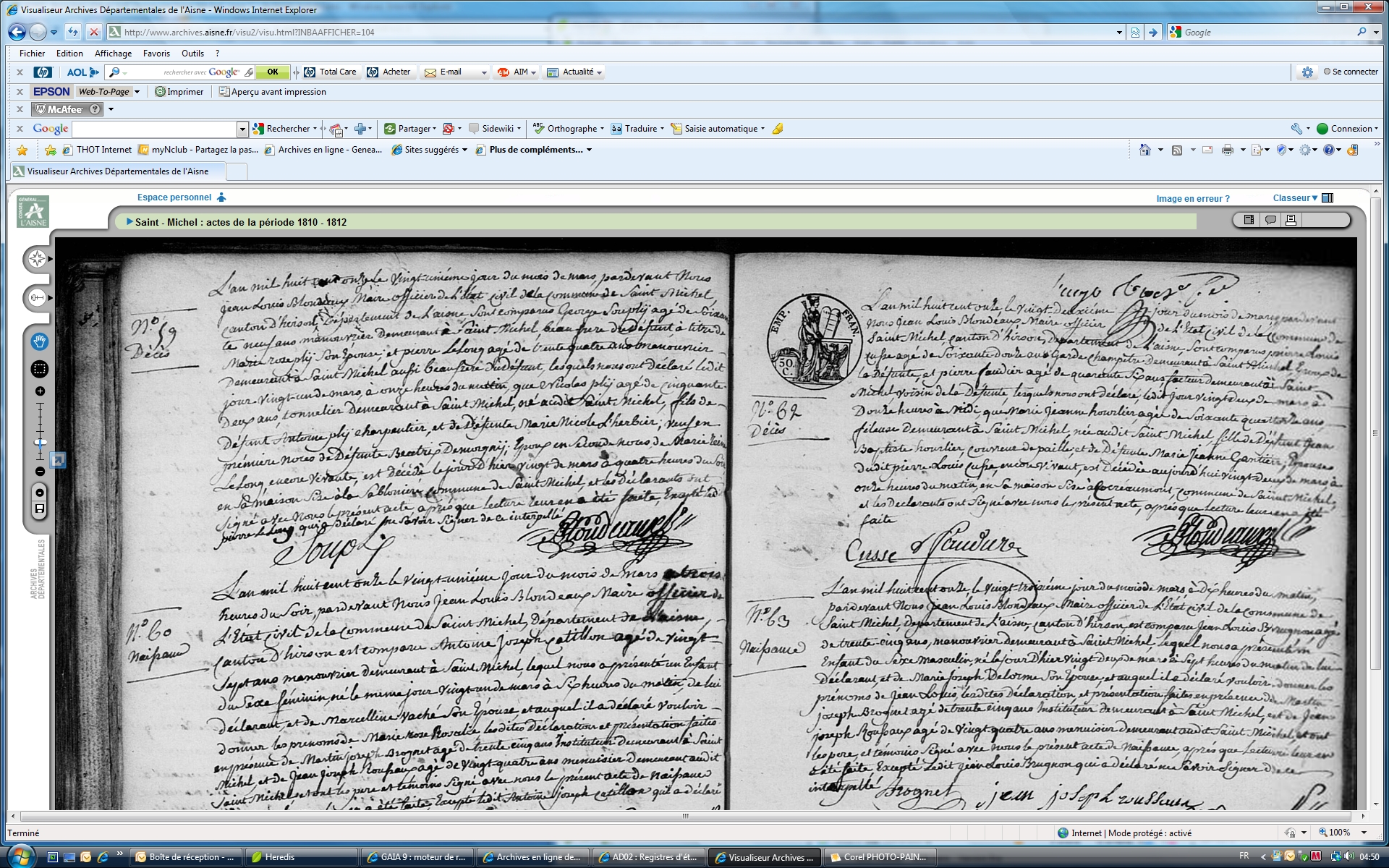This screenshot has height=868, width=1389.
Task: Click the reset zoom equals button
Action: (40, 493)
